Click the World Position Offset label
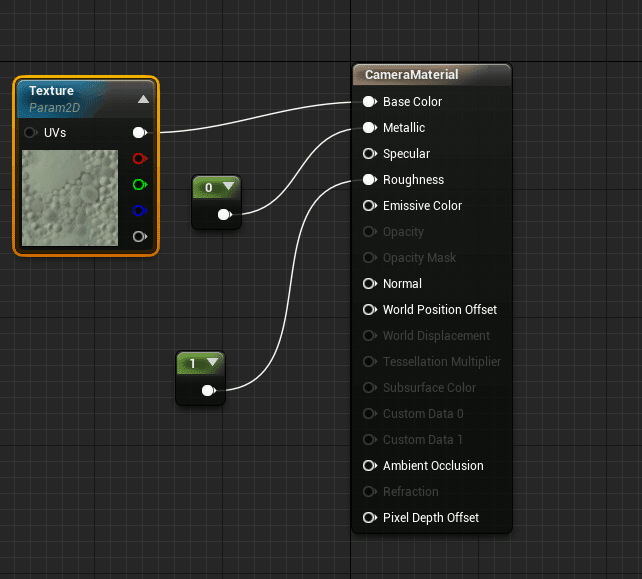Image resolution: width=642 pixels, height=579 pixels. pyautogui.click(x=440, y=310)
